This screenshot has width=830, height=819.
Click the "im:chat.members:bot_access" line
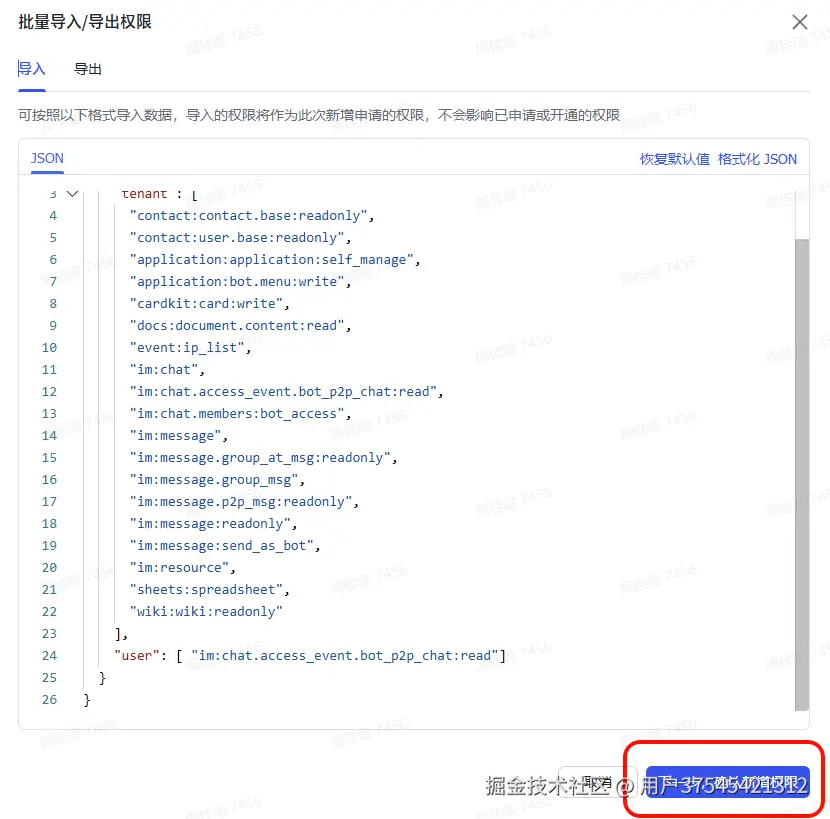tap(240, 413)
